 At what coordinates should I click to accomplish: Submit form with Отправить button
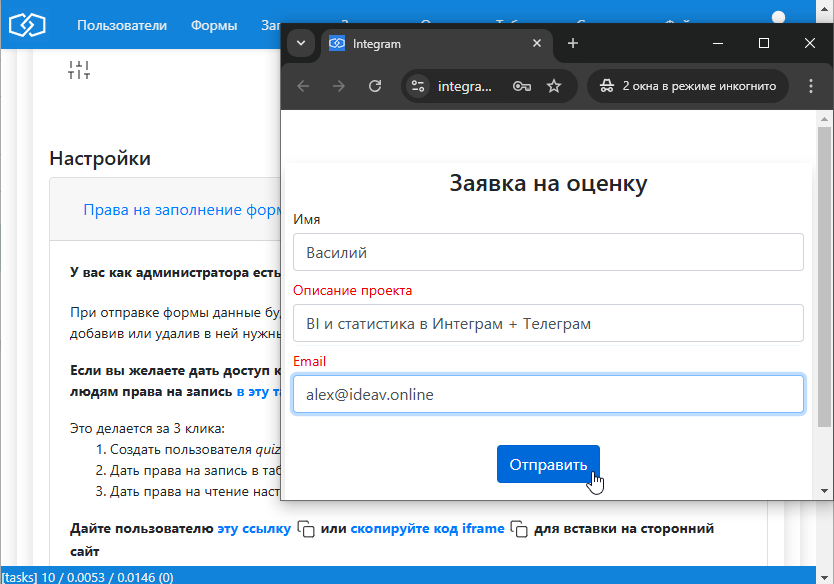[x=548, y=464]
